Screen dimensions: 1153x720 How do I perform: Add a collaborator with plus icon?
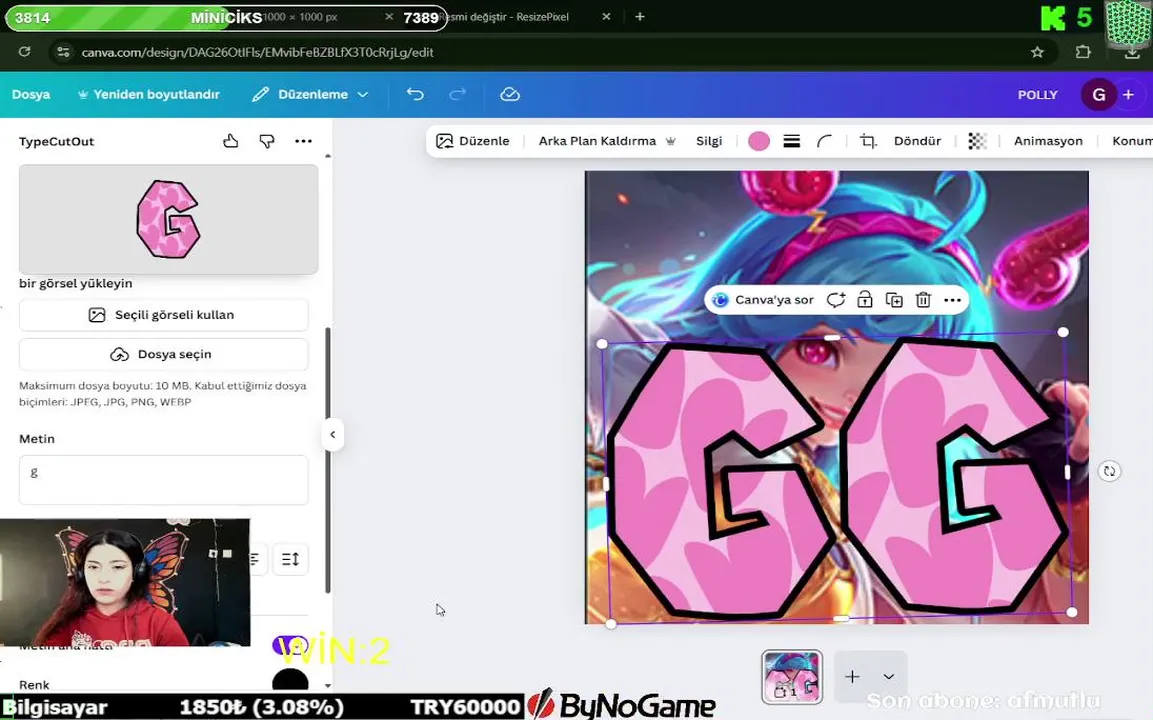click(1128, 95)
